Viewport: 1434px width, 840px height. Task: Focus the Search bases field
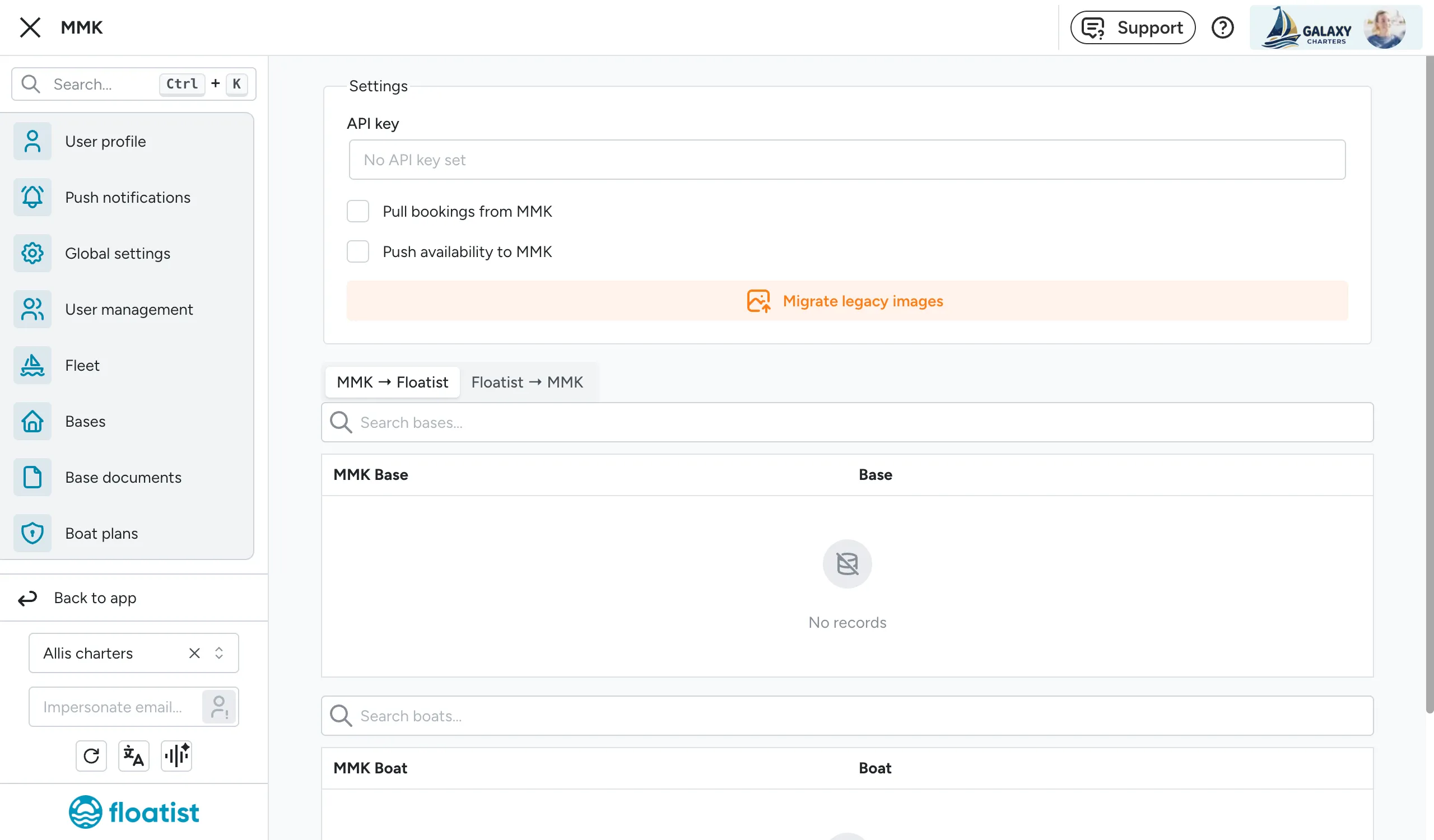[848, 423]
